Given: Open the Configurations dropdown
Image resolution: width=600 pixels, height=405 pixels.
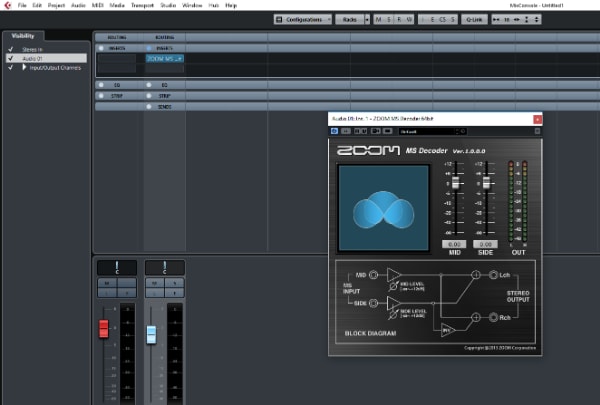Looking at the screenshot, I should click(x=304, y=19).
